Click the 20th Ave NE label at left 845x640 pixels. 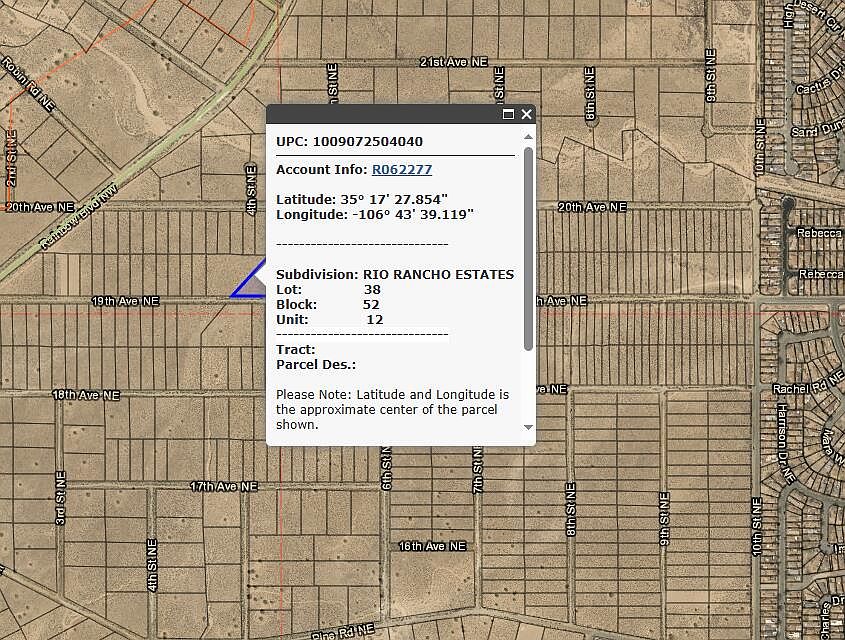[40, 207]
